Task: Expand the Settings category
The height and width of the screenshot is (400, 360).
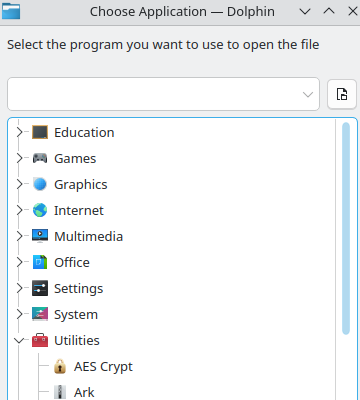Action: coord(19,288)
